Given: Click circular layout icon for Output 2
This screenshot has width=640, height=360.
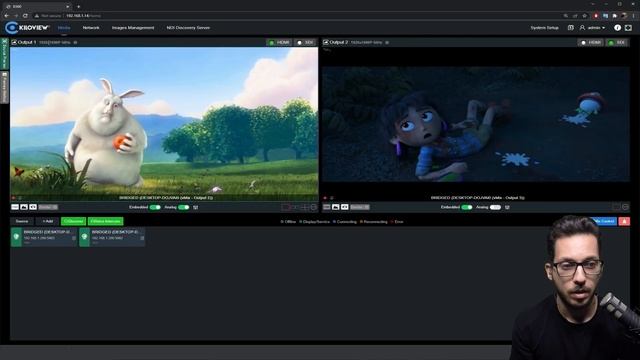Looking at the screenshot, I should click(625, 207).
